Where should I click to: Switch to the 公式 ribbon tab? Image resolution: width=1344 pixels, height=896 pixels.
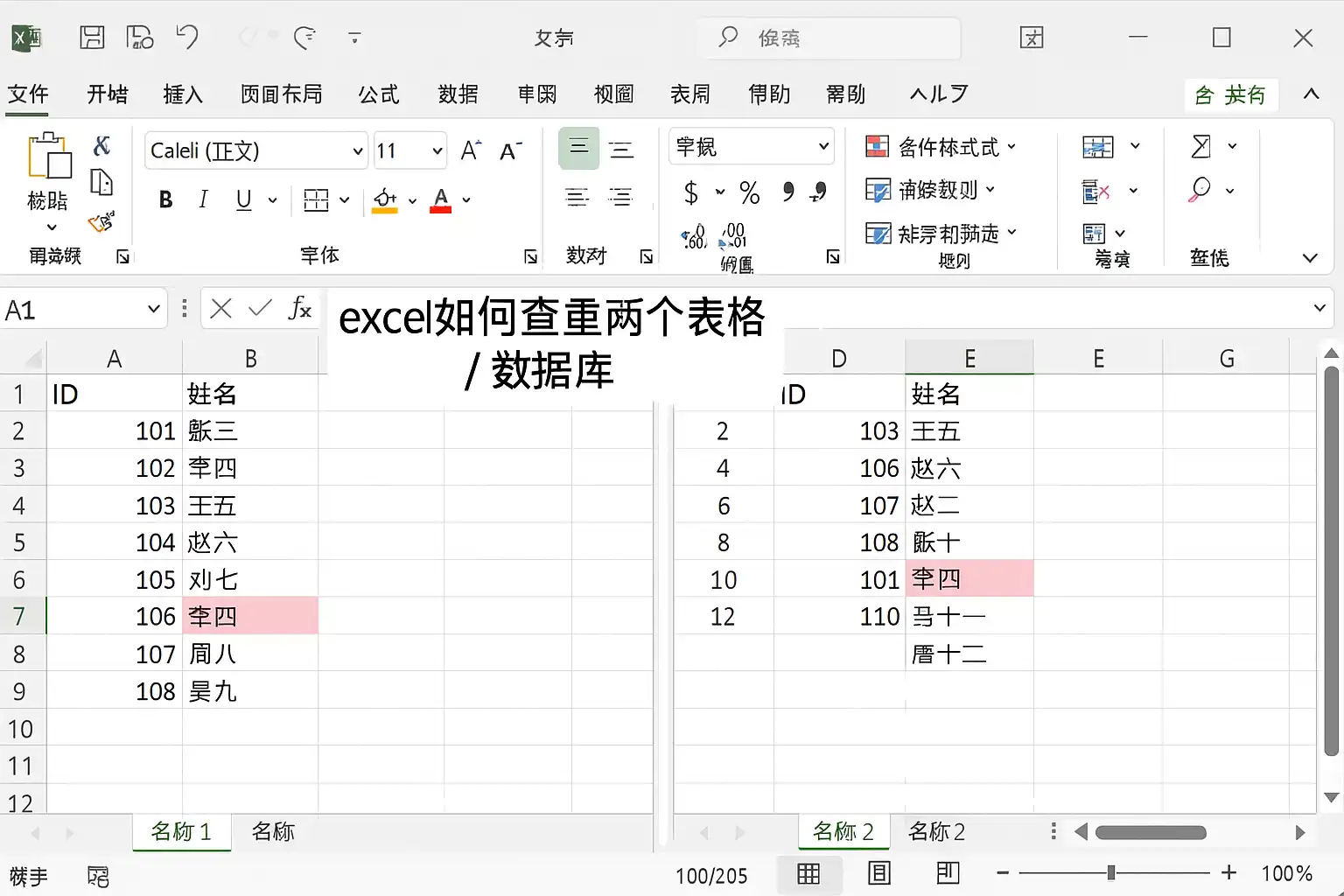pyautogui.click(x=379, y=94)
